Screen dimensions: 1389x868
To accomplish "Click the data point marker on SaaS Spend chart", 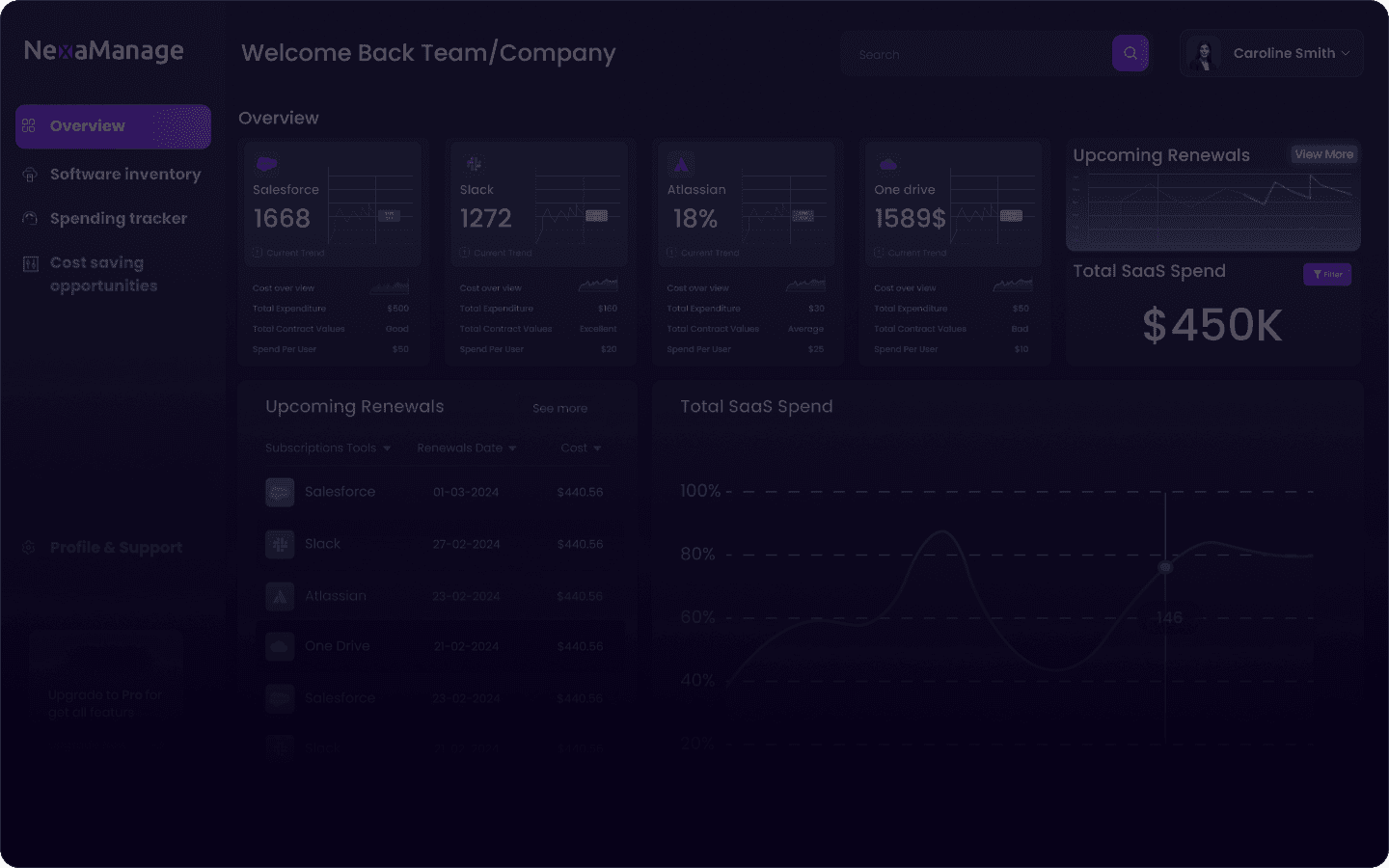I will tap(1165, 567).
